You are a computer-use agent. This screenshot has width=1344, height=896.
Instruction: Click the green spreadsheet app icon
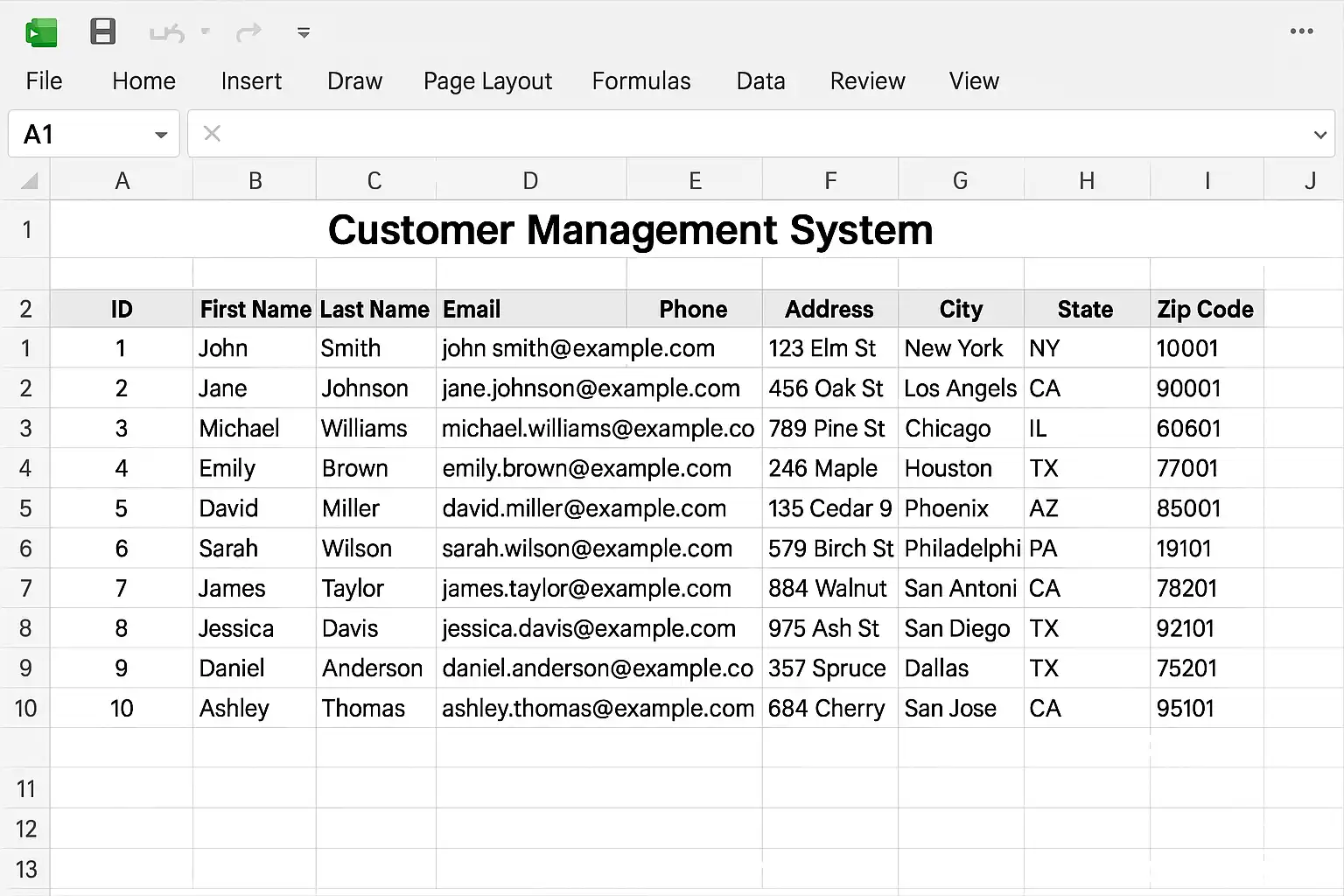[41, 32]
